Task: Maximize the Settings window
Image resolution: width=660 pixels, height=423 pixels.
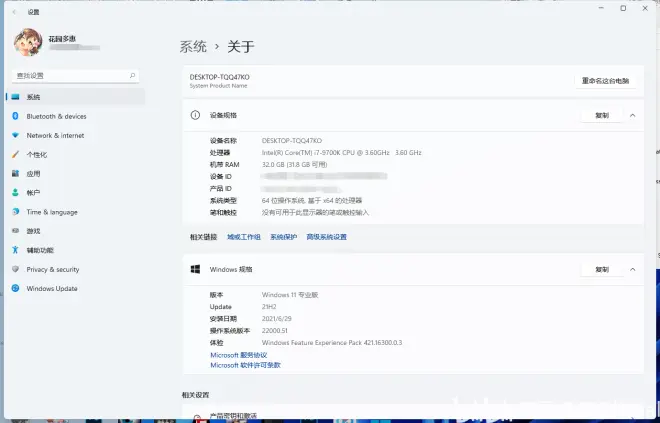Action: (623, 8)
